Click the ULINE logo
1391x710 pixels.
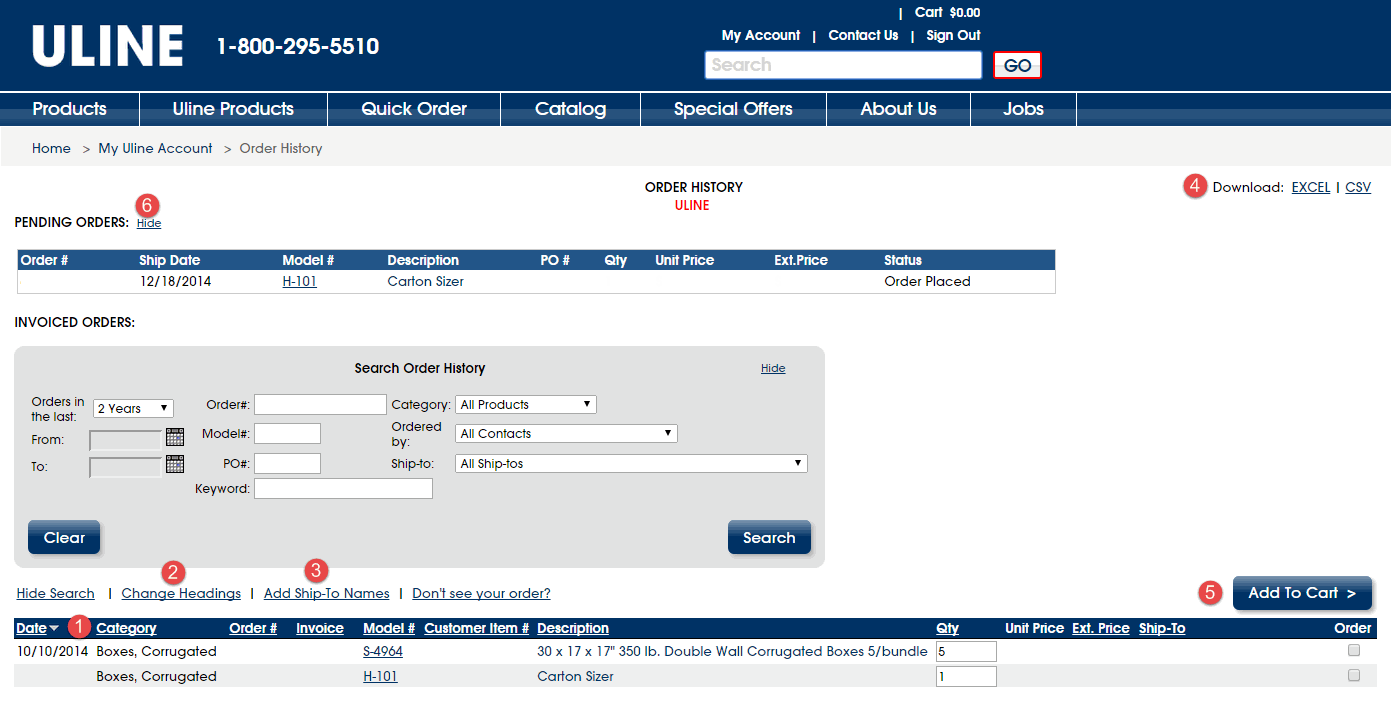(x=106, y=45)
